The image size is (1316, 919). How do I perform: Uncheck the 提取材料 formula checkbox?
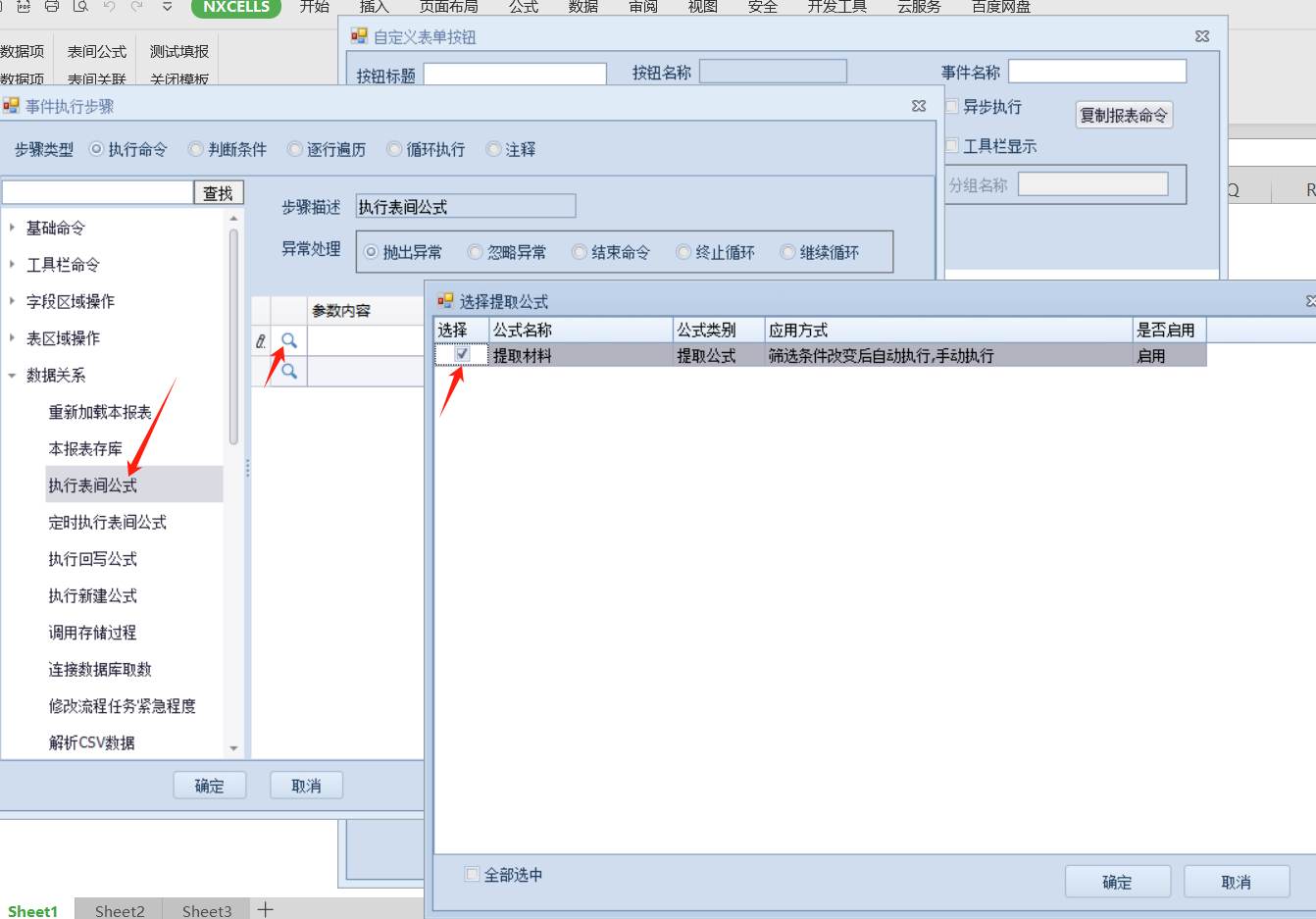click(462, 355)
